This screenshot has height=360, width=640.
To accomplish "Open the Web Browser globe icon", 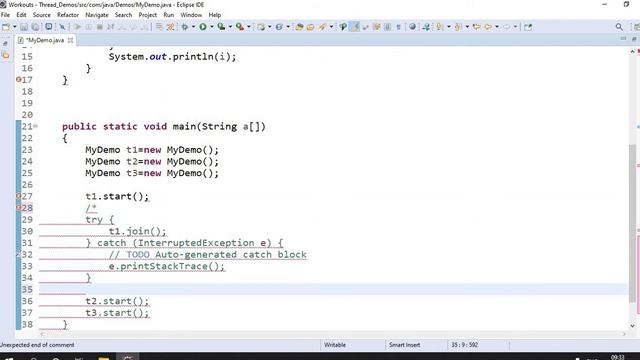I will pyautogui.click(x=413, y=27).
